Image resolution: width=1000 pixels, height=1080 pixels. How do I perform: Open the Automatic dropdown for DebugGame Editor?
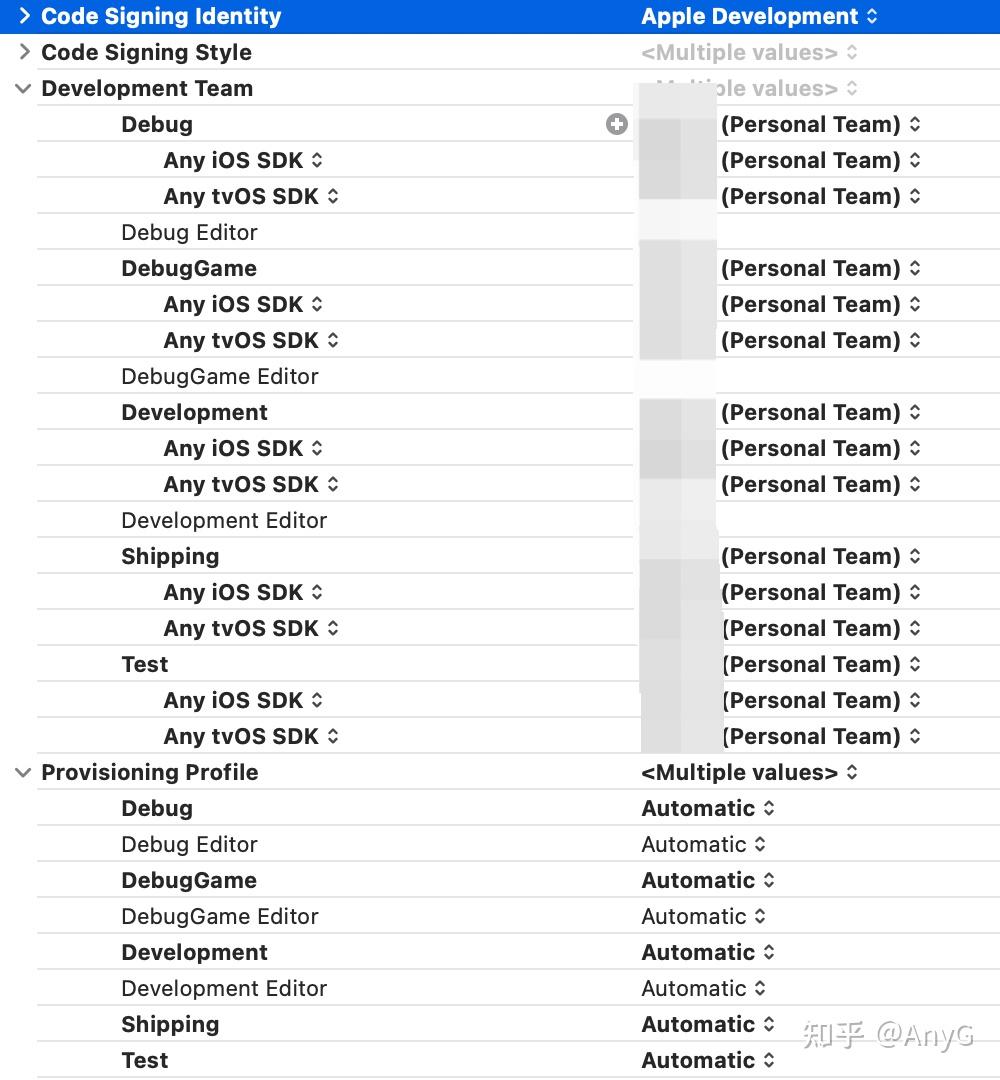tap(703, 916)
